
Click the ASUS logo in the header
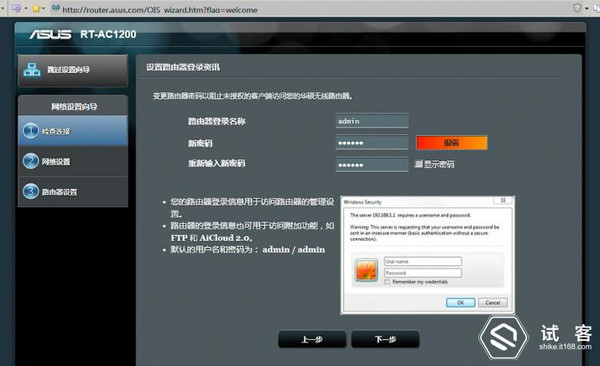[x=51, y=34]
